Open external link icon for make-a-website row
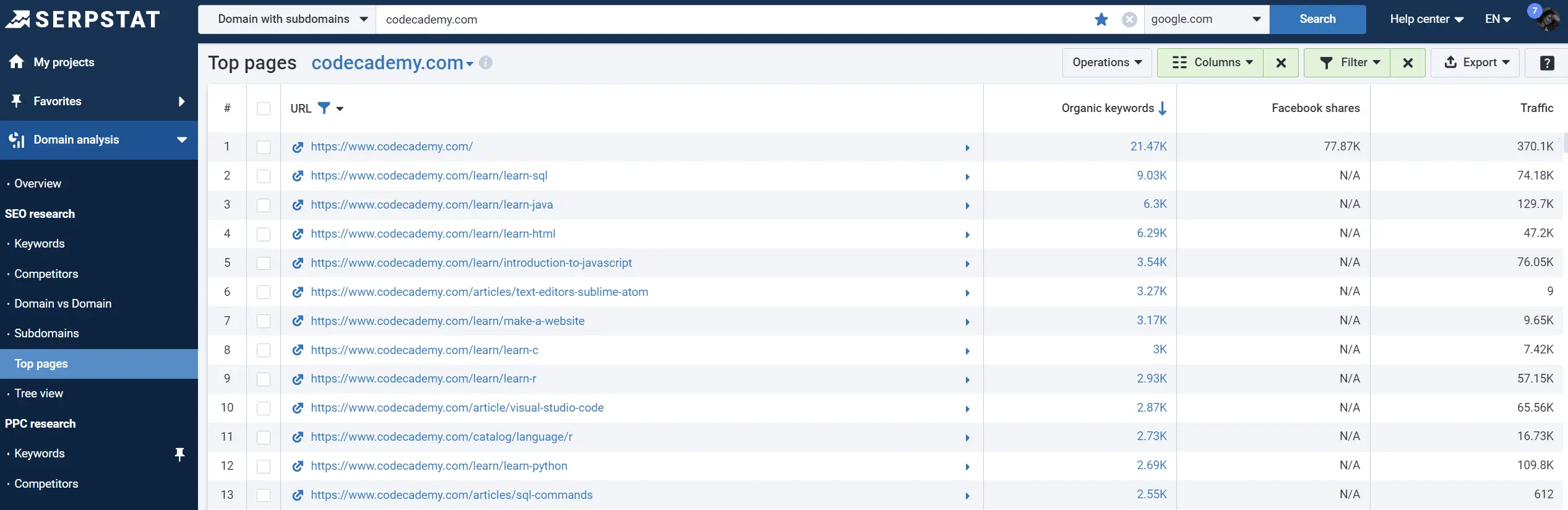Image resolution: width=1568 pixels, height=510 pixels. pos(298,321)
